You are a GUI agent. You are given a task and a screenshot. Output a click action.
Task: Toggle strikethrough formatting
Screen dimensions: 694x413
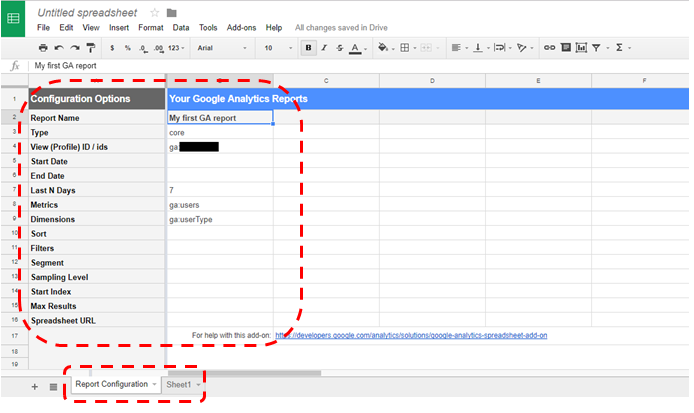339,48
